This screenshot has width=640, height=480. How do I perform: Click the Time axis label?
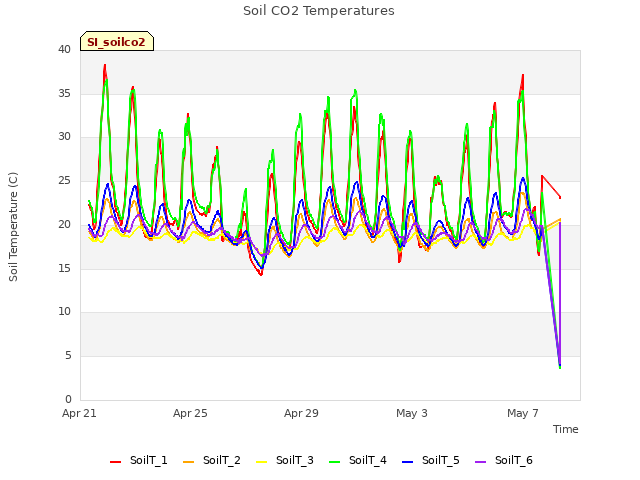point(566,429)
